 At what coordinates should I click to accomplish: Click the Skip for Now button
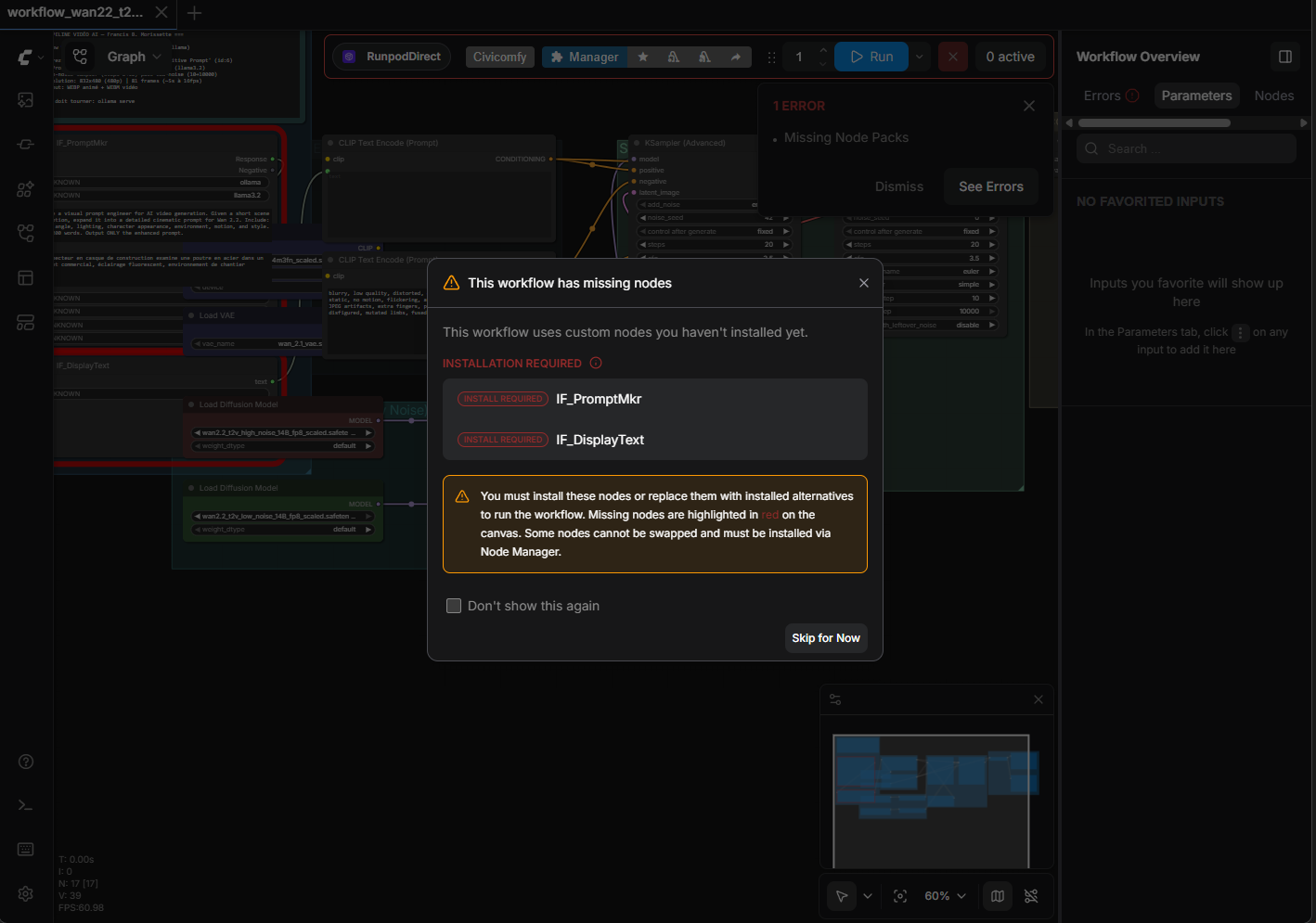(826, 638)
